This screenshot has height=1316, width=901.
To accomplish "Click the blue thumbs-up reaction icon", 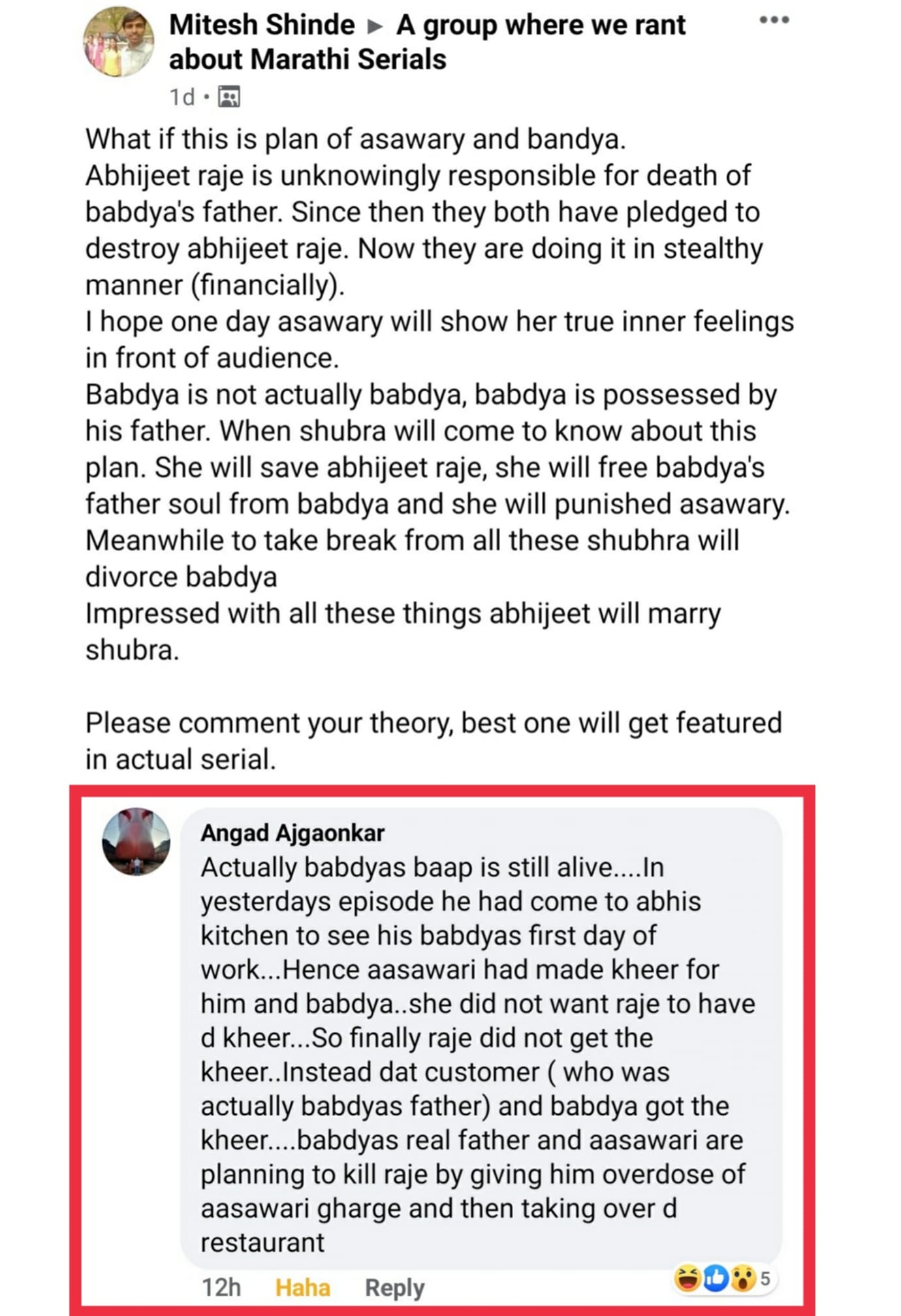I will pos(716,1278).
